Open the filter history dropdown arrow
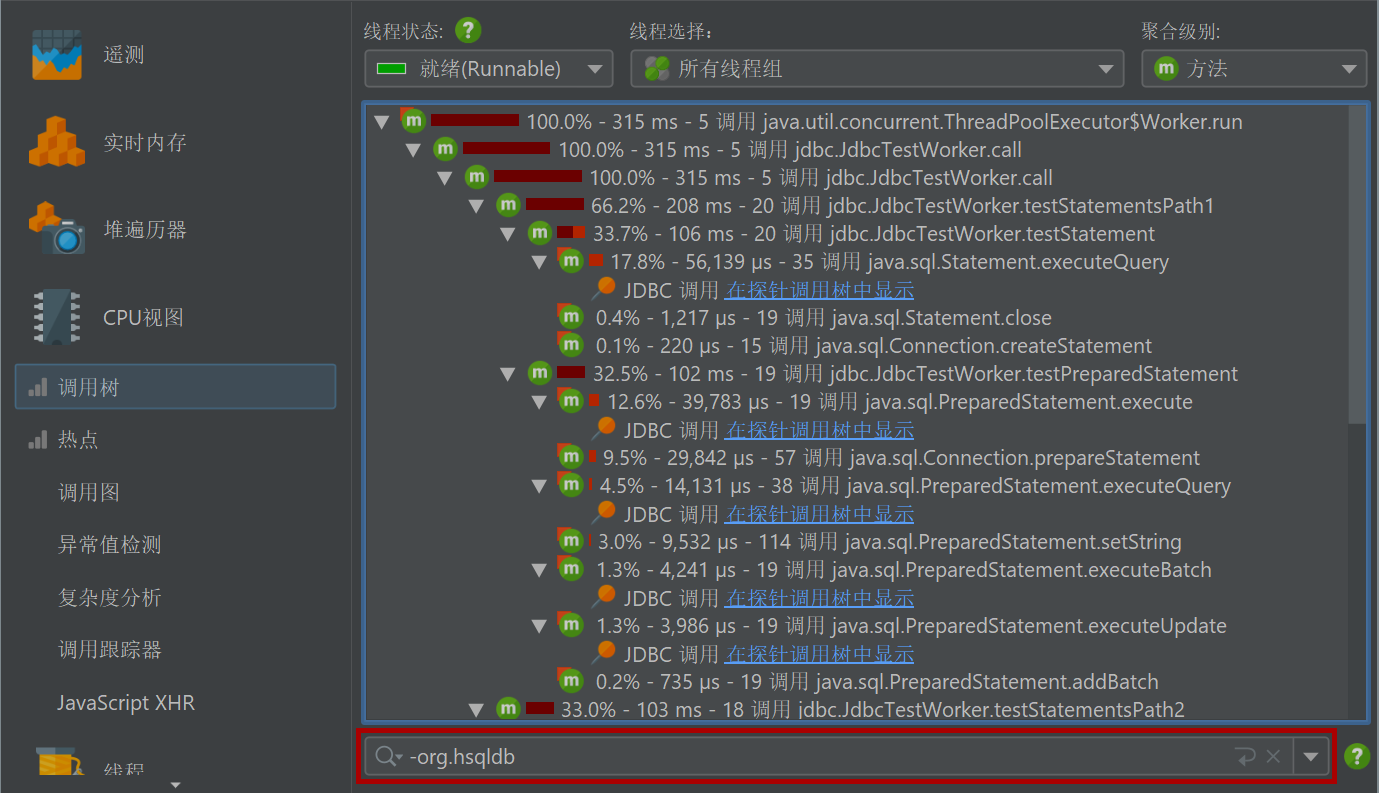1379x793 pixels. [x=1311, y=757]
